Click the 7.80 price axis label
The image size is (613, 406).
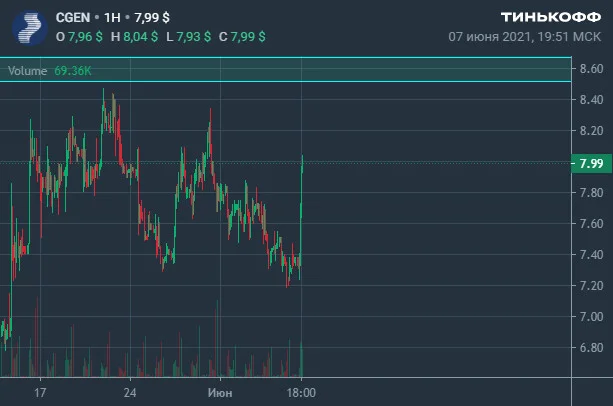[x=591, y=193]
